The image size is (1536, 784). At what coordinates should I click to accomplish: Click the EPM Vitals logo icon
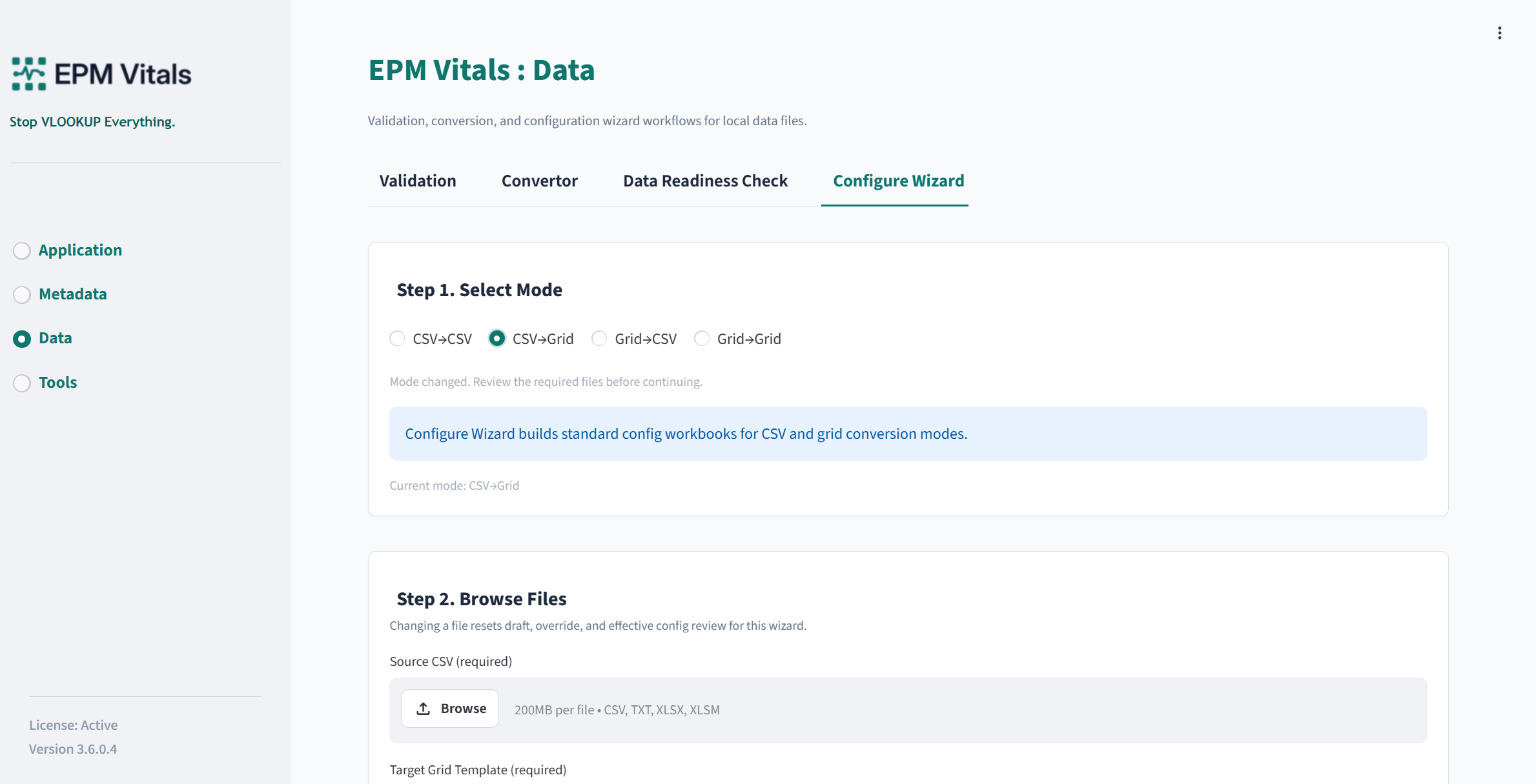pyautogui.click(x=29, y=74)
